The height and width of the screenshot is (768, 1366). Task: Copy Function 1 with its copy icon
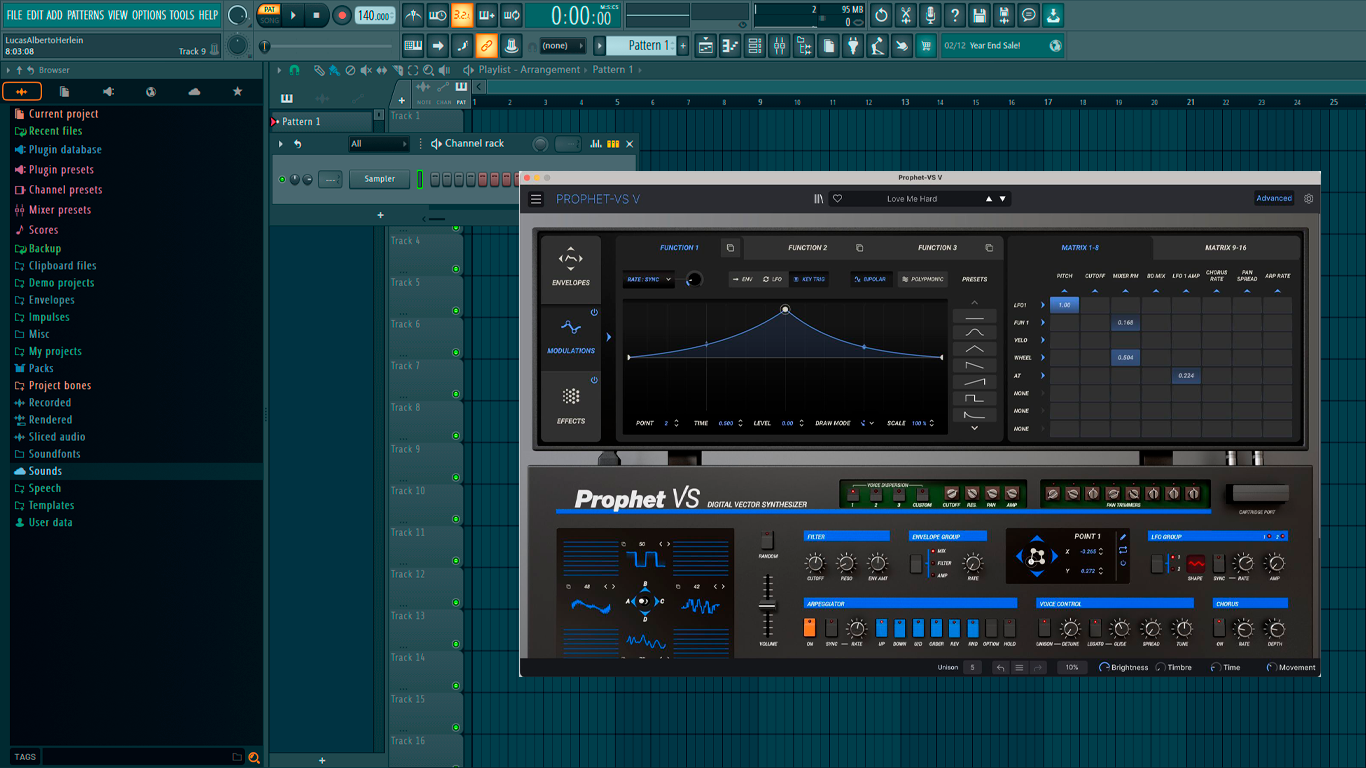(730, 248)
